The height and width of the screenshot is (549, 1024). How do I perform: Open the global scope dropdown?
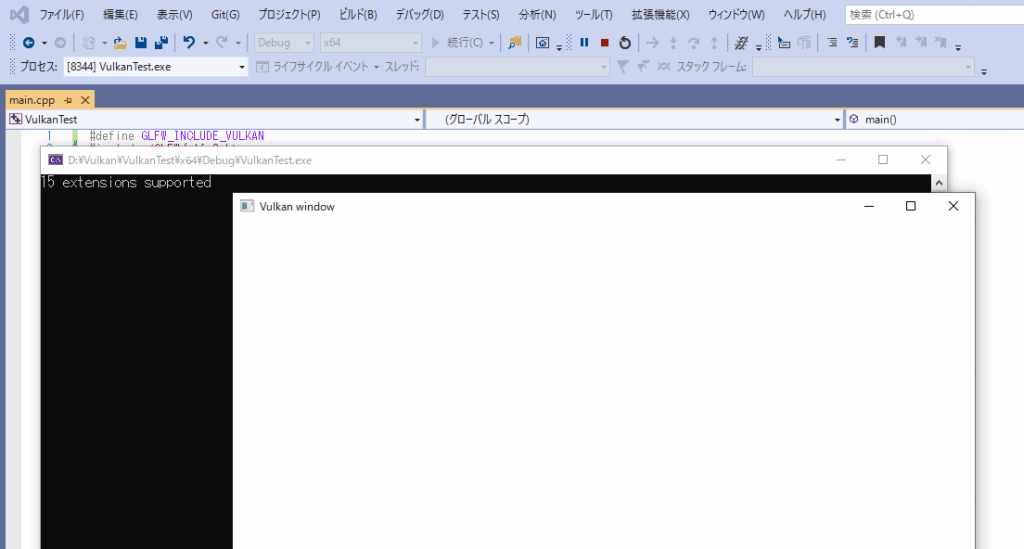[x=634, y=119]
